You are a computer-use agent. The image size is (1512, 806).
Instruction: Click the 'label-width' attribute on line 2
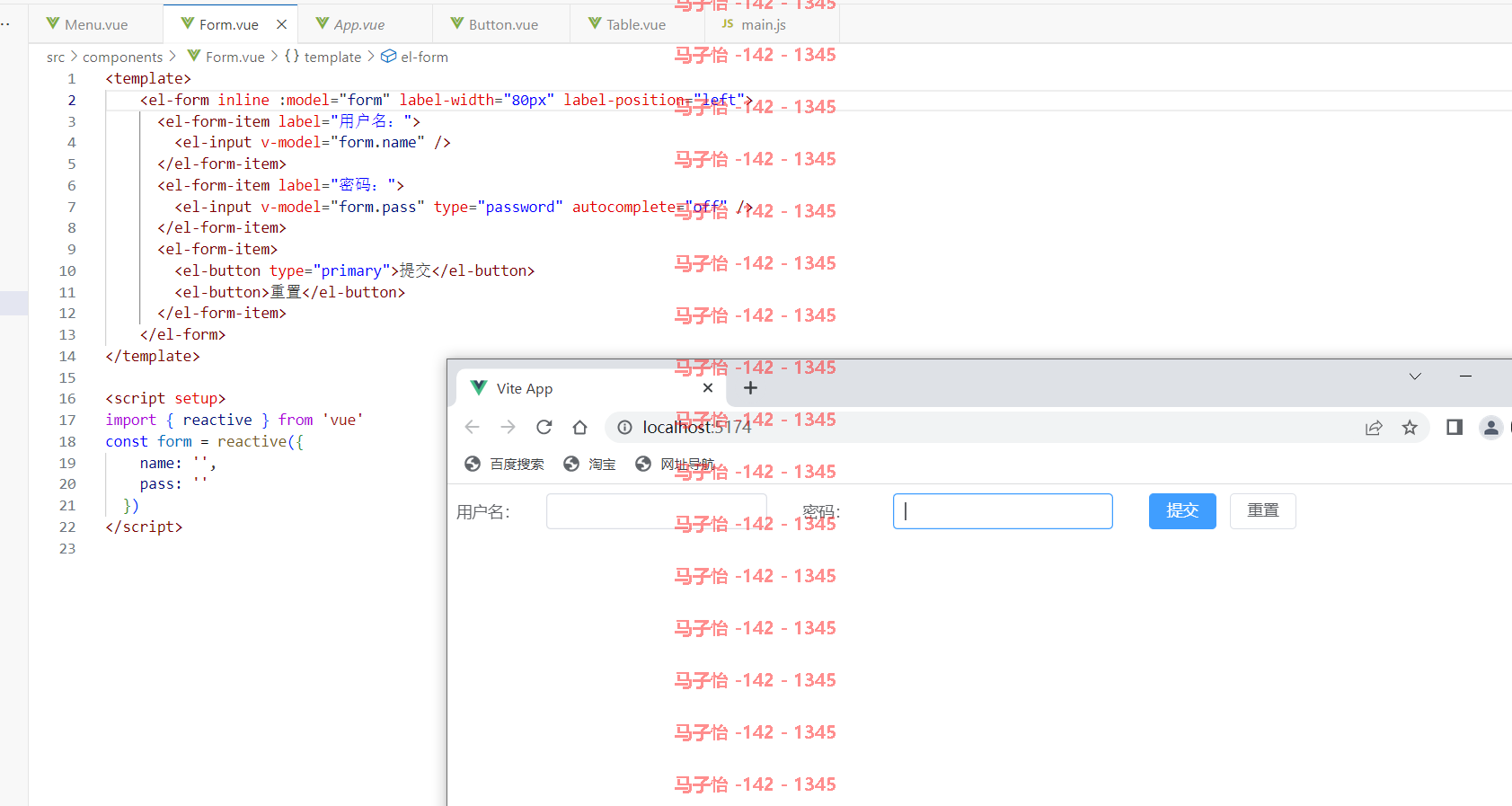coord(447,100)
